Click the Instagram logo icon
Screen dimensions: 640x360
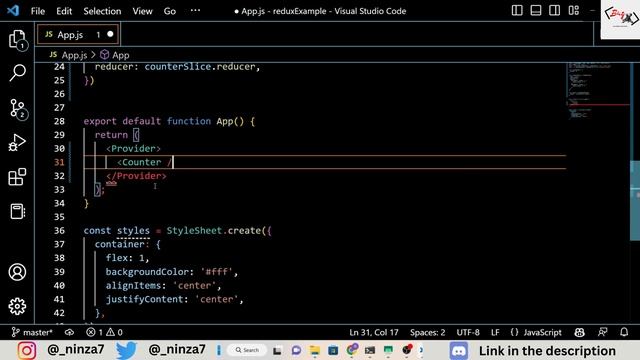[x=27, y=351]
